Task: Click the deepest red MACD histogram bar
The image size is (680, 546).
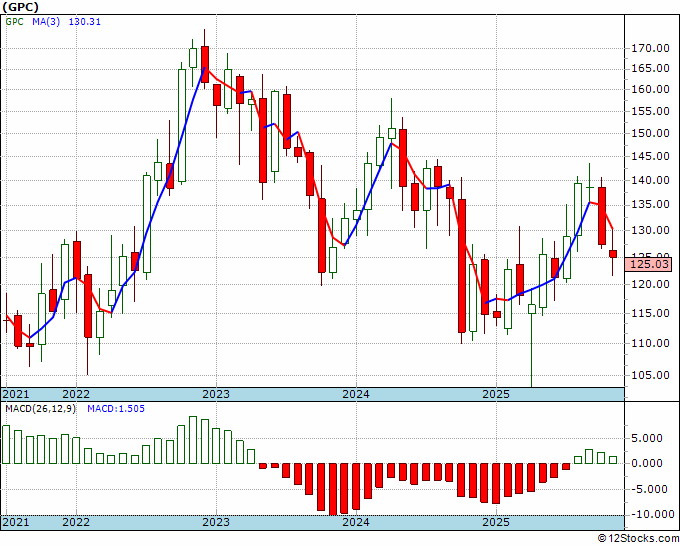Action: 333,489
